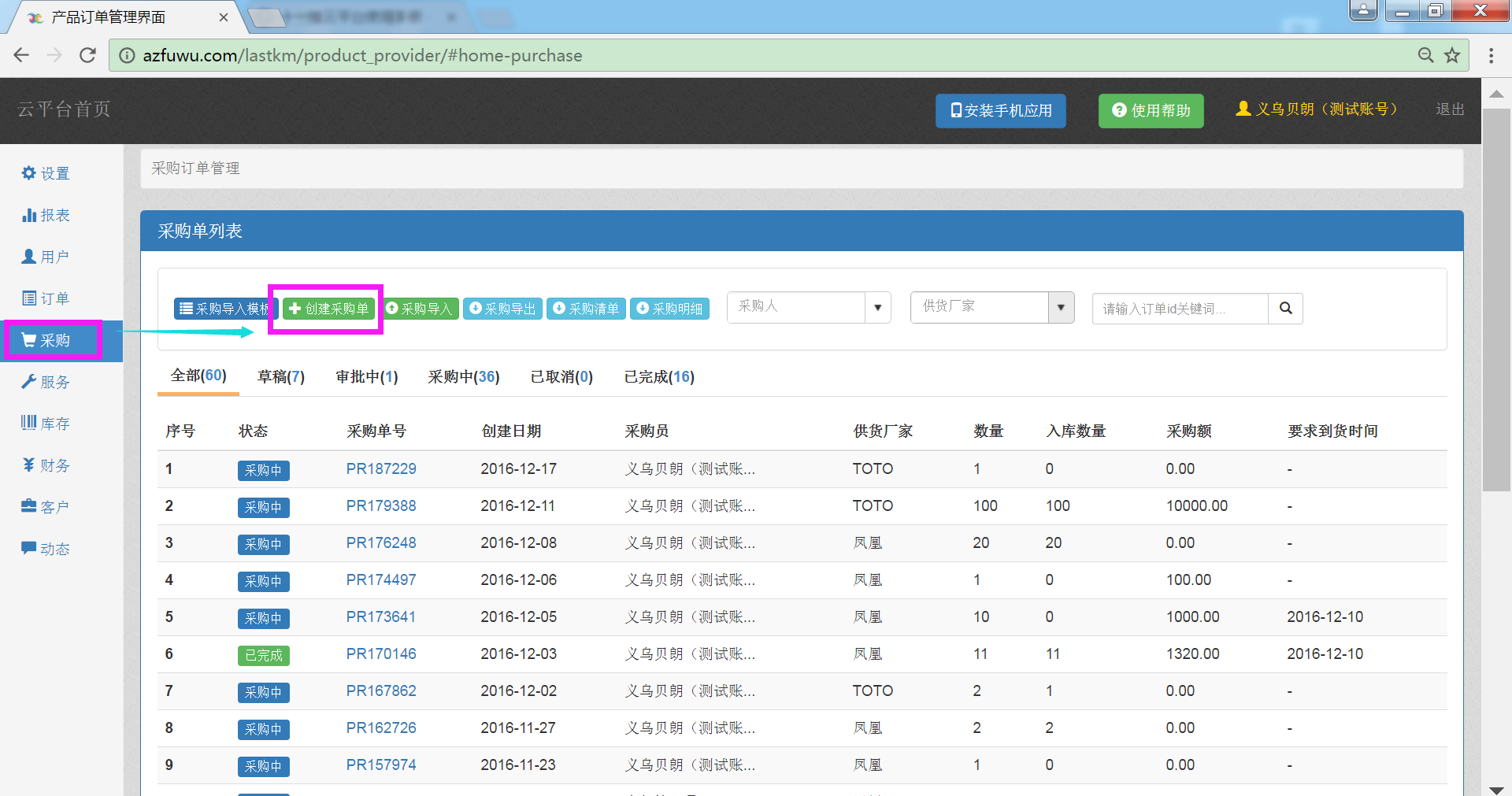Open purchase order PR162726
This screenshot has width=1512, height=796.
point(381,728)
